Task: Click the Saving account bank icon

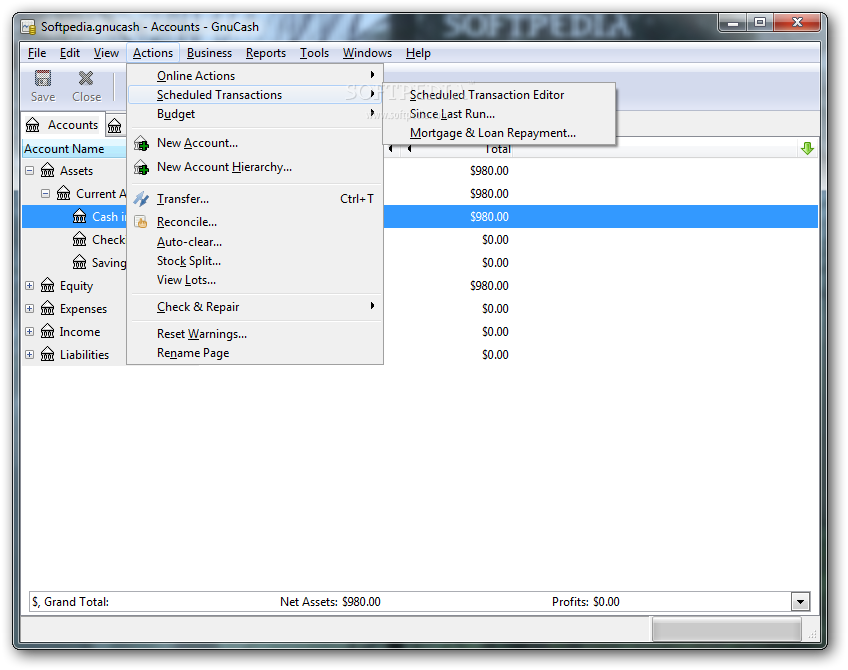Action: (x=80, y=262)
